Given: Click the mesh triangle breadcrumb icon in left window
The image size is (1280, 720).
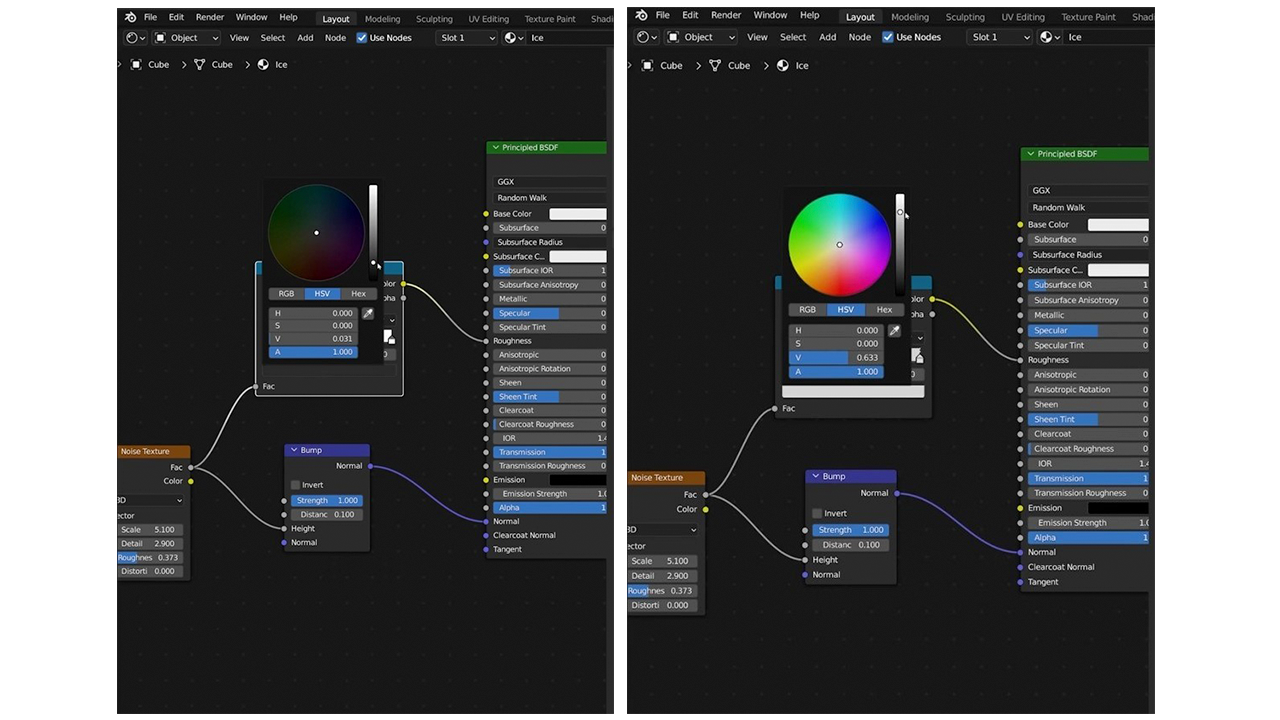Looking at the screenshot, I should tap(200, 64).
